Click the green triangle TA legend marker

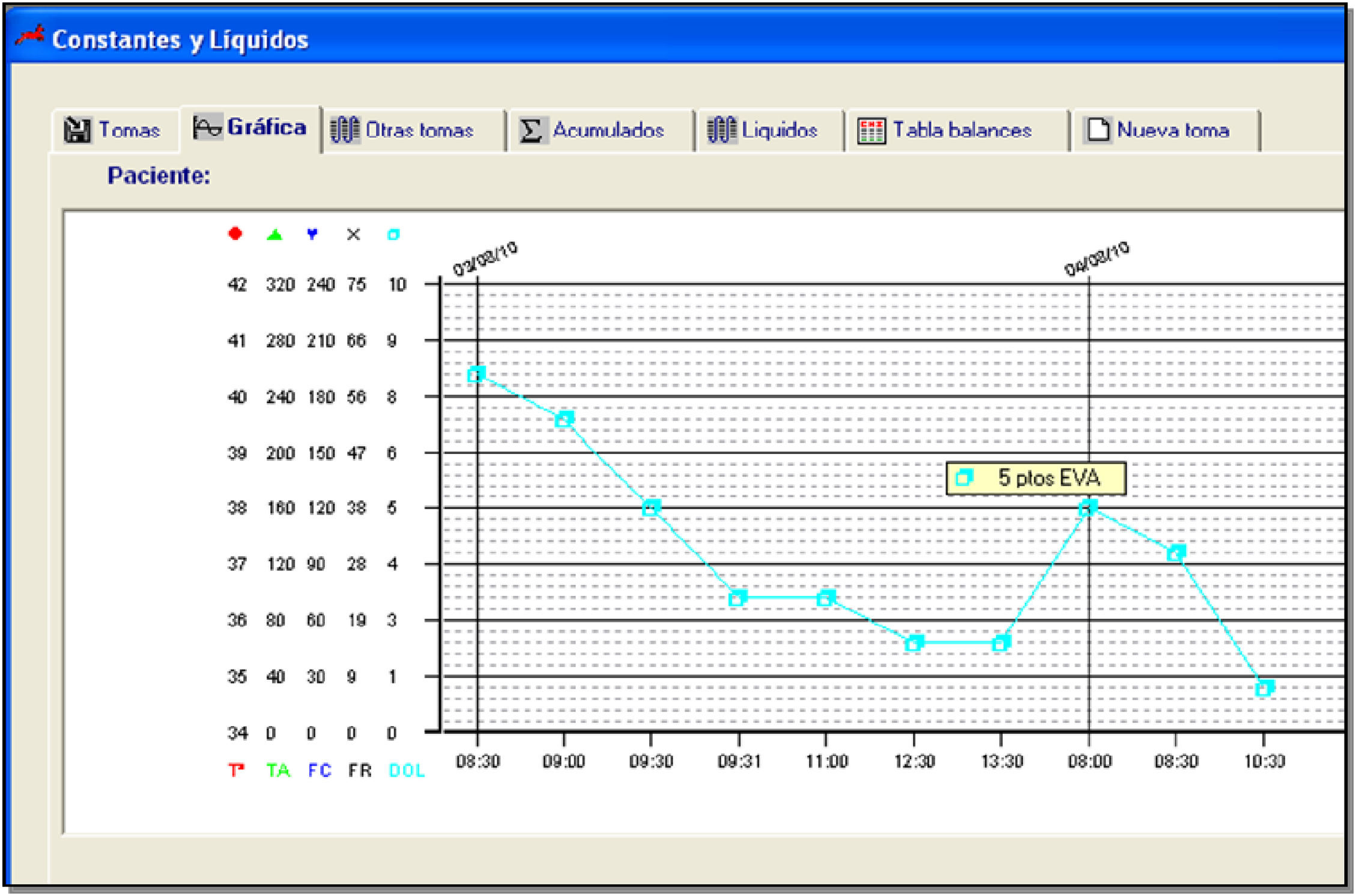pyautogui.click(x=274, y=234)
